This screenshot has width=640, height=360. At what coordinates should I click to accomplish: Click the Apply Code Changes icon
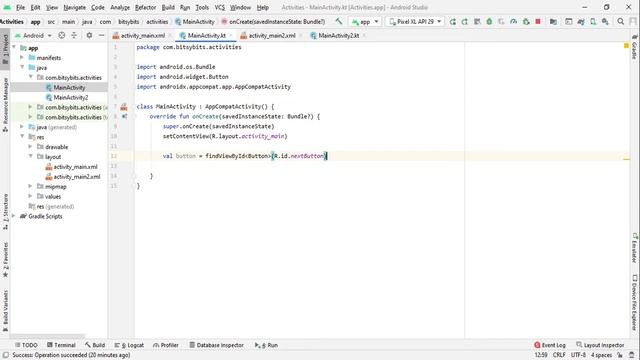(x=477, y=22)
